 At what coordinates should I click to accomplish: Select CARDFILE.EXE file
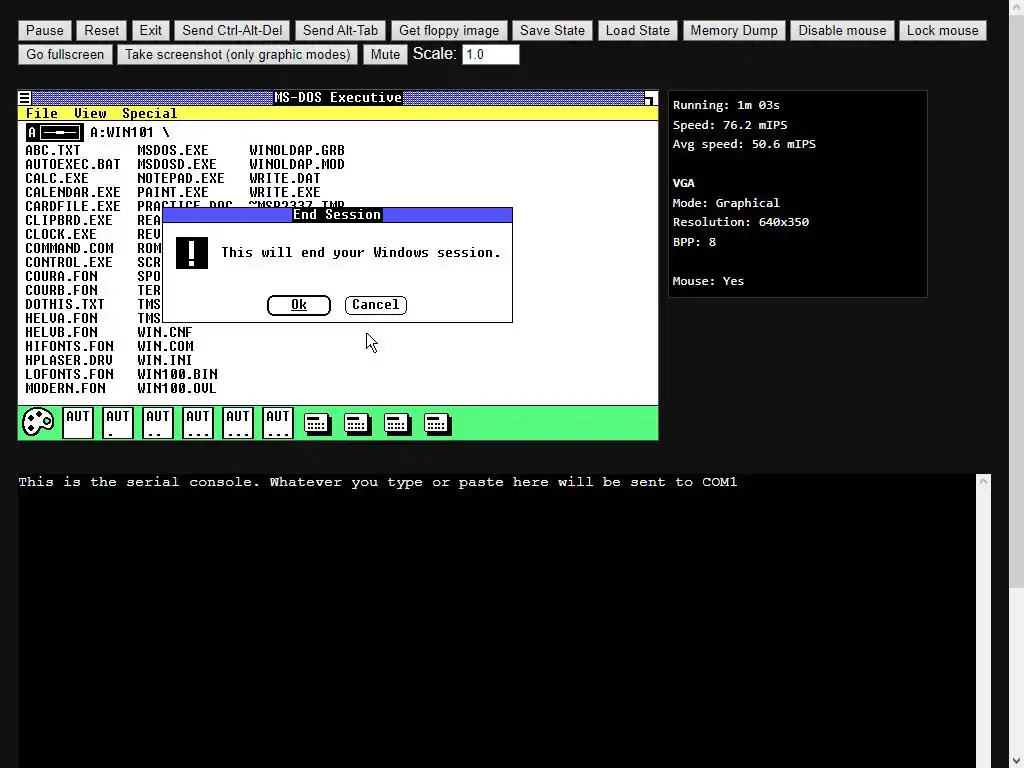tap(73, 206)
